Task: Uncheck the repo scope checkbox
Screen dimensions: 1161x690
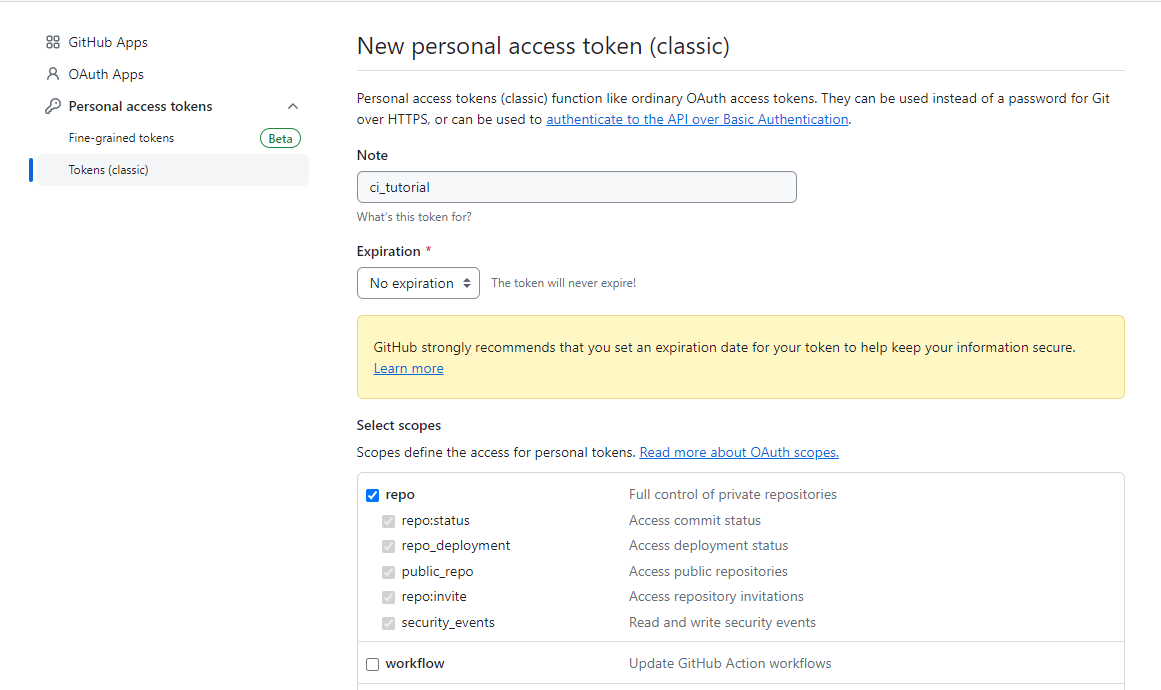Action: point(372,495)
